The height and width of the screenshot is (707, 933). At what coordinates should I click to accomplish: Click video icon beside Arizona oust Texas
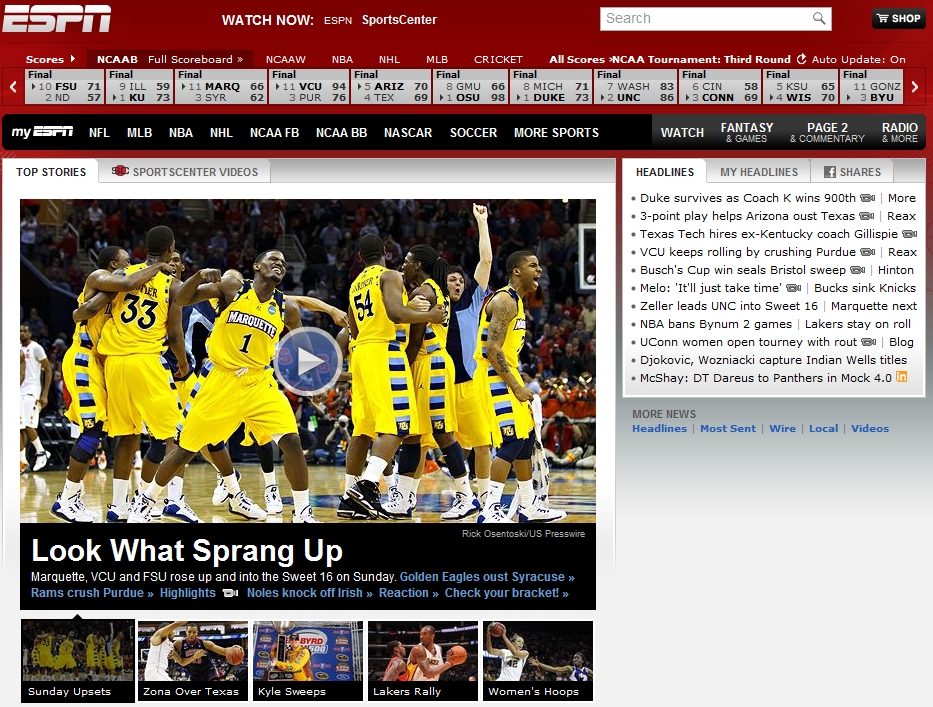click(x=867, y=216)
